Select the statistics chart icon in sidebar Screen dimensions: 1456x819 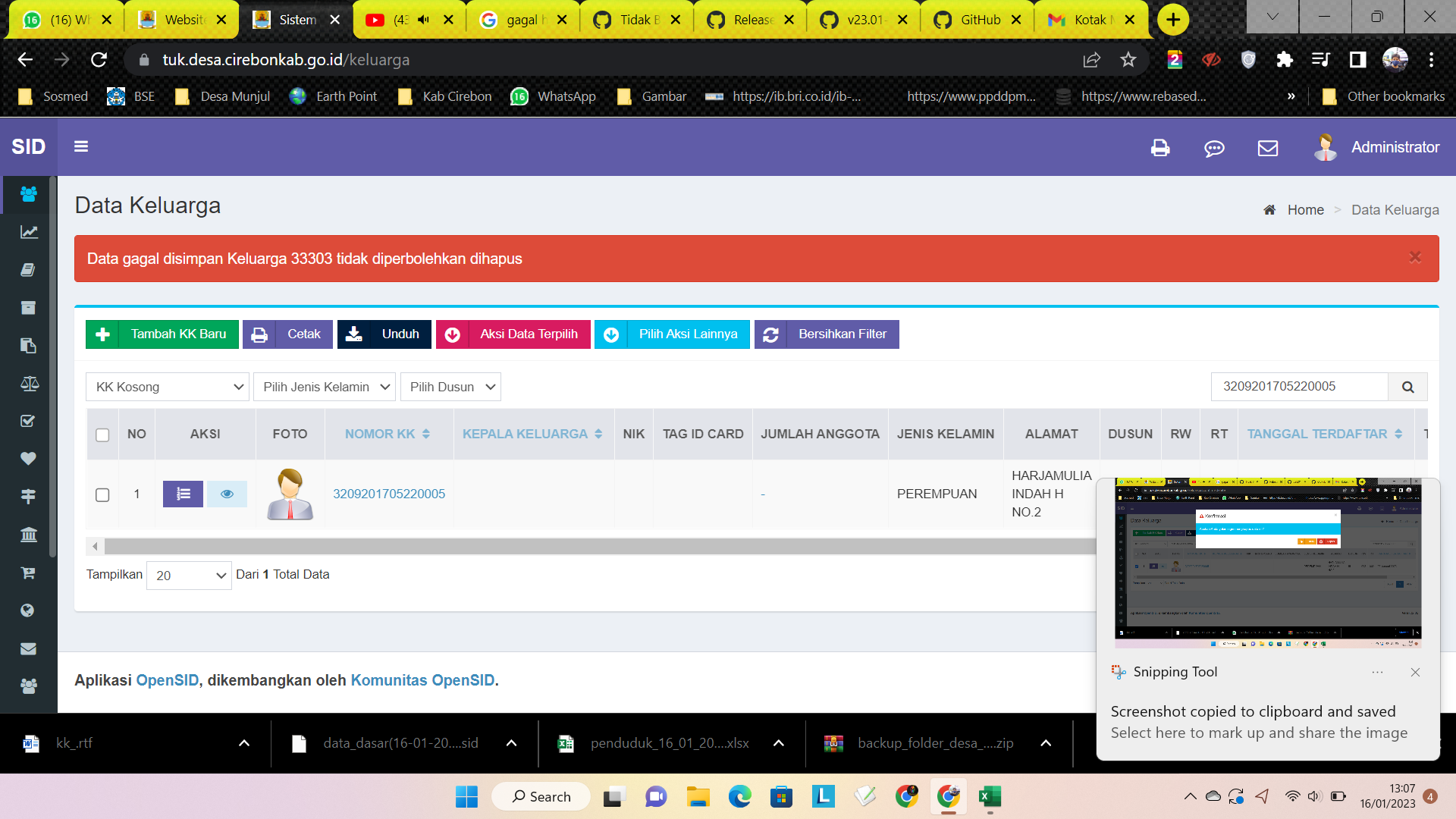coord(28,232)
